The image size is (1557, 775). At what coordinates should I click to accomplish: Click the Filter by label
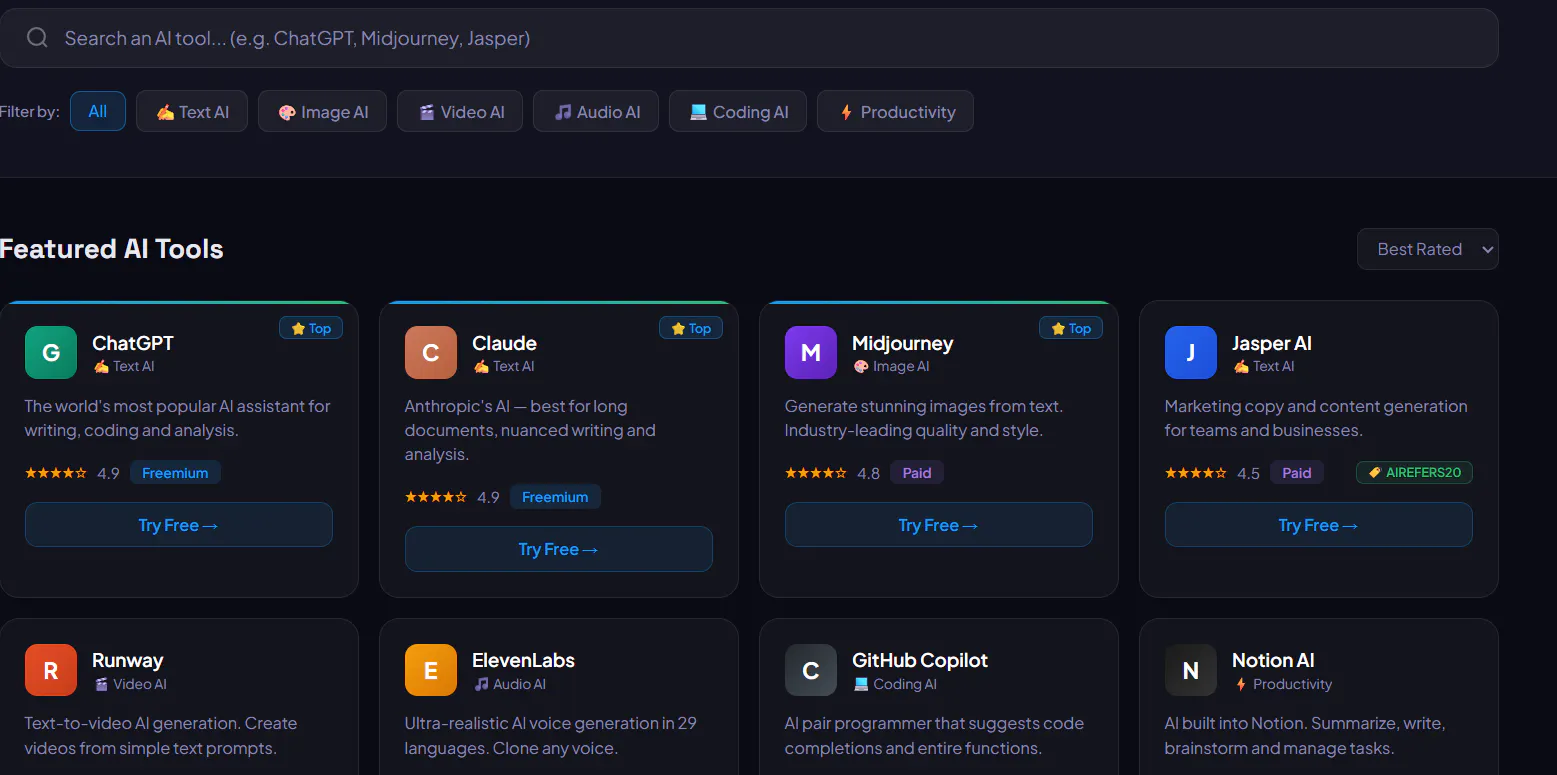pos(30,112)
